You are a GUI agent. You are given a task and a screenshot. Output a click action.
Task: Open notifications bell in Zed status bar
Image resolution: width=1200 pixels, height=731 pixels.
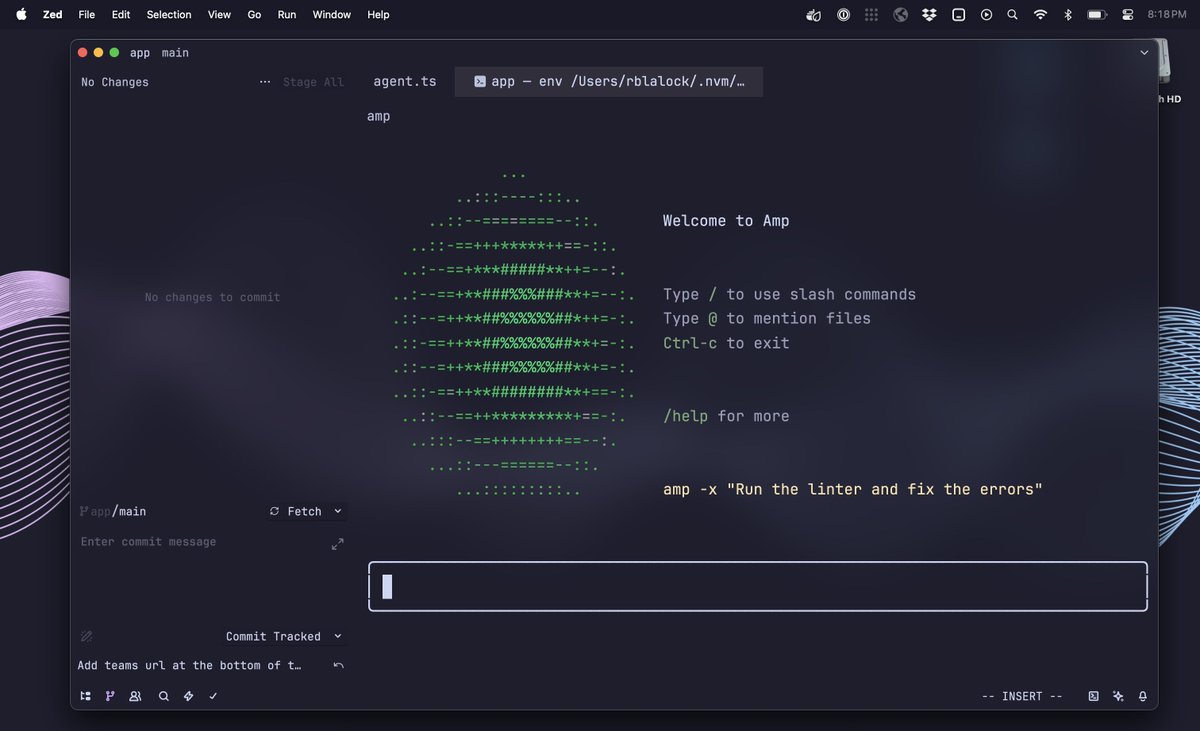1142,696
